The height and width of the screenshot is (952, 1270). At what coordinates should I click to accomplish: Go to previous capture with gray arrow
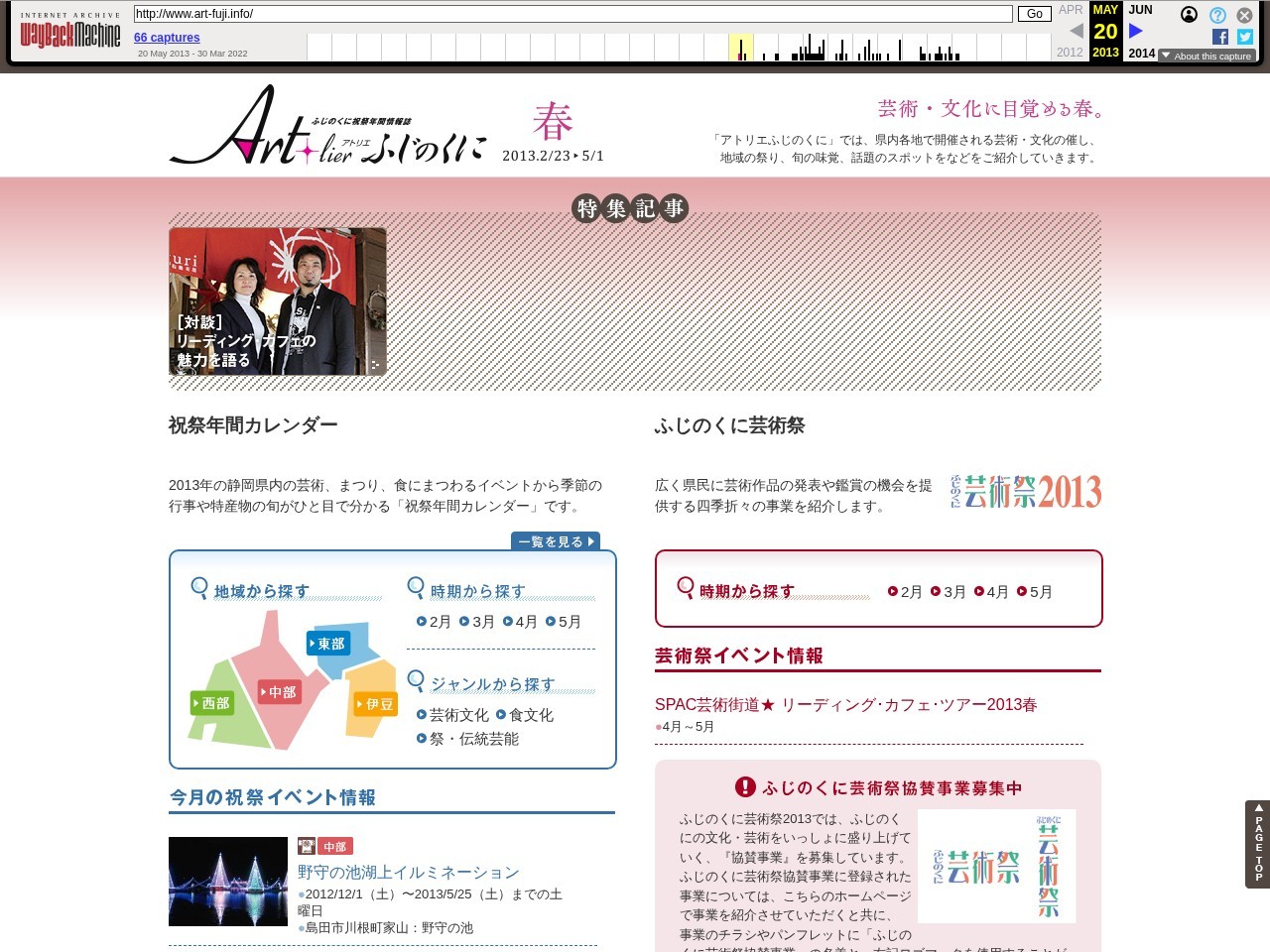tap(1077, 31)
